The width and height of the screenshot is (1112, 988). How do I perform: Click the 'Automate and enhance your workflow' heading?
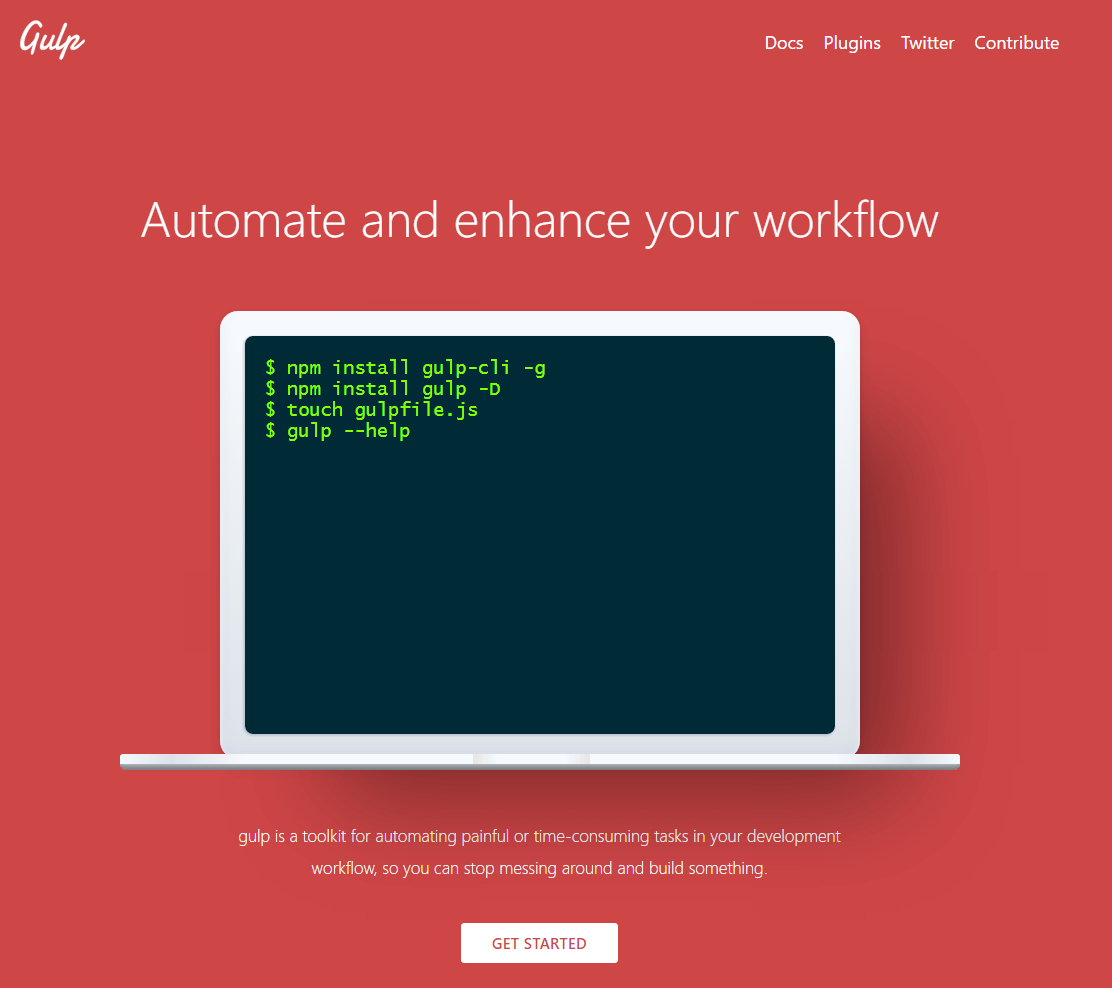(x=540, y=221)
